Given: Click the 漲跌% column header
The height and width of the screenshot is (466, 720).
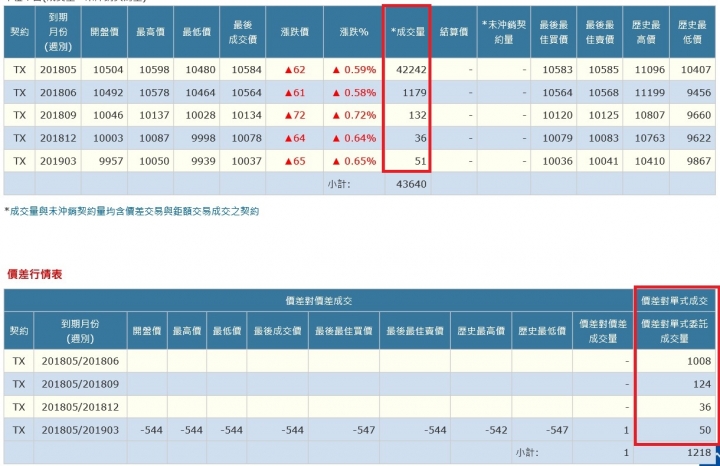Looking at the screenshot, I should tap(354, 32).
